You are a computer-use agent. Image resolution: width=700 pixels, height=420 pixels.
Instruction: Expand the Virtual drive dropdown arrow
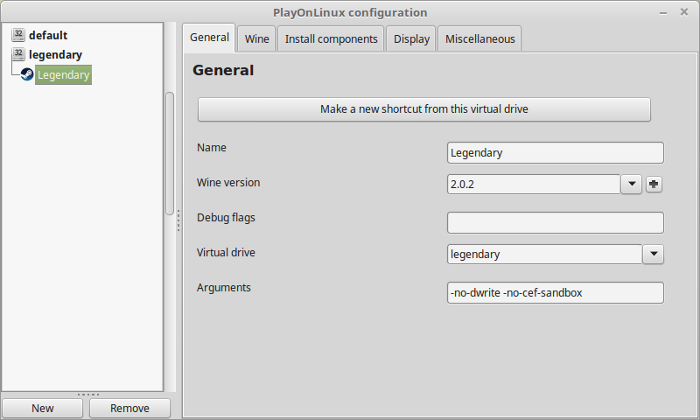coord(653,254)
